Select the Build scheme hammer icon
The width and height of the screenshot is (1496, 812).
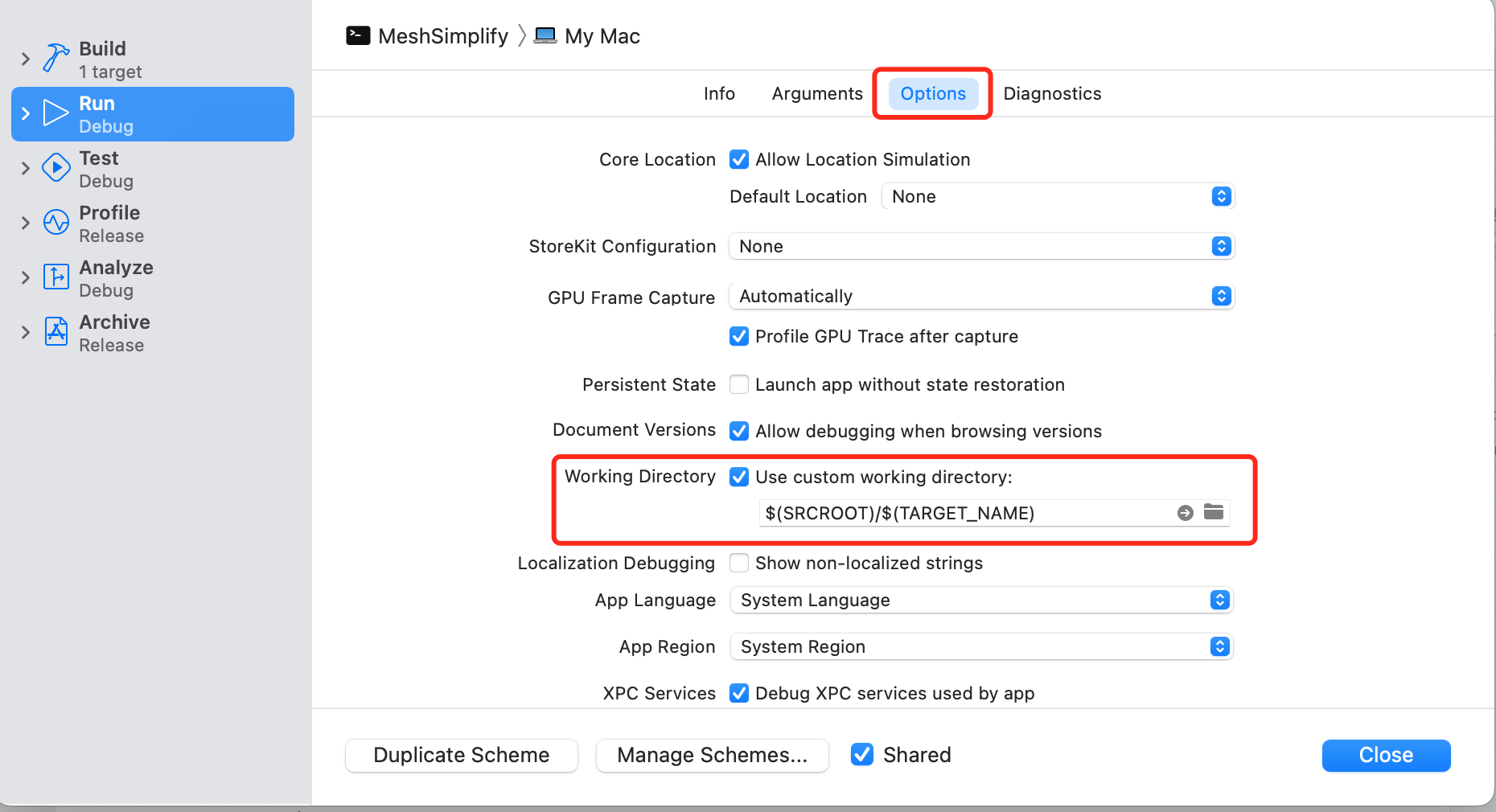tap(55, 58)
